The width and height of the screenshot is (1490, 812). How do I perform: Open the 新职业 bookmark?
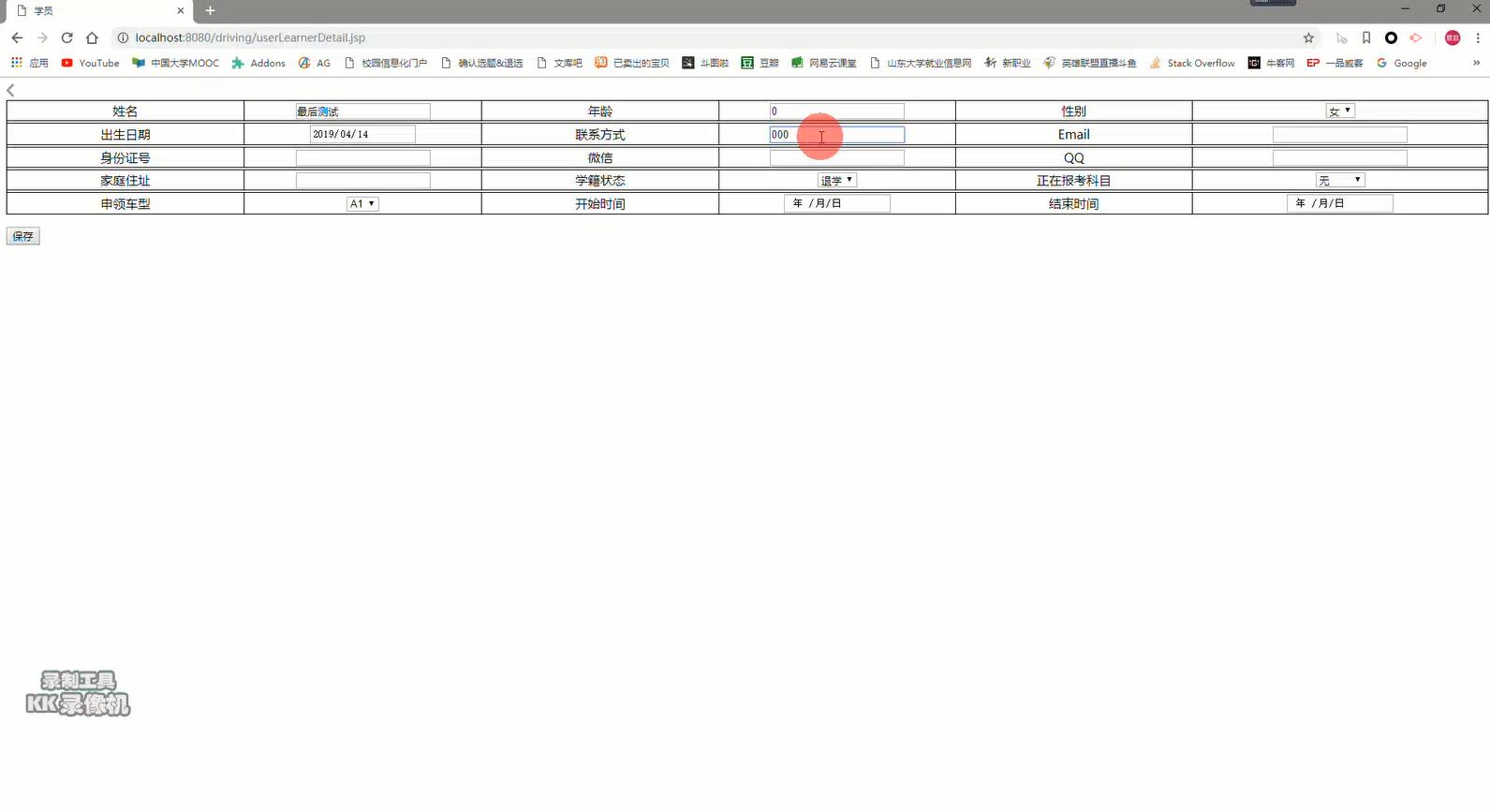click(x=1008, y=63)
